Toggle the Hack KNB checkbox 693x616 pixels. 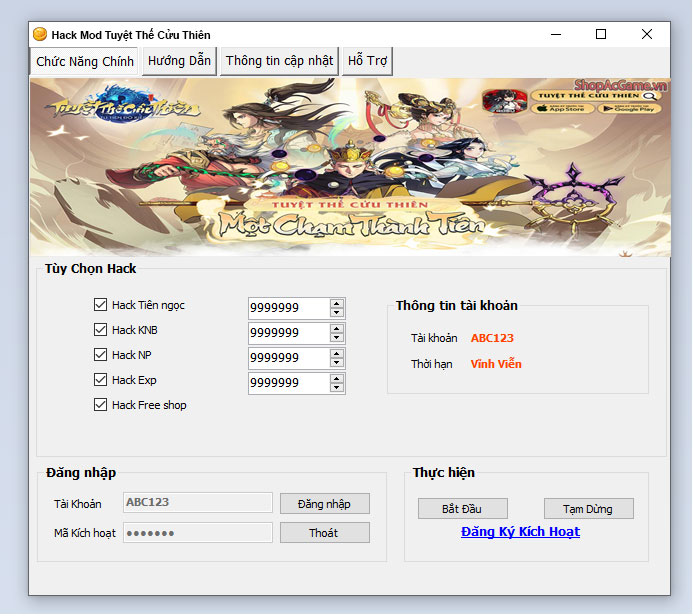tap(100, 330)
